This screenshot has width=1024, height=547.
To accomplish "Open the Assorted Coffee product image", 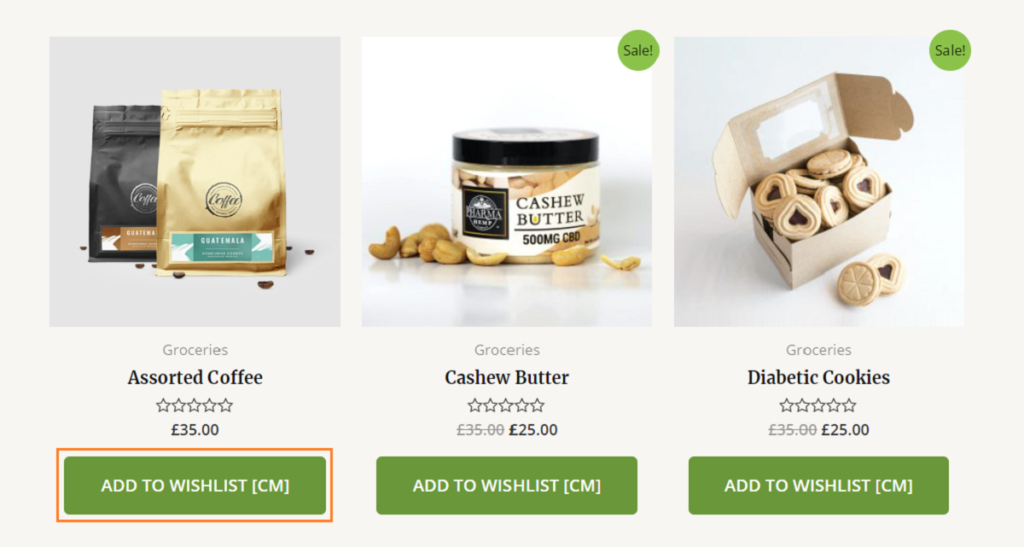I will pyautogui.click(x=195, y=181).
